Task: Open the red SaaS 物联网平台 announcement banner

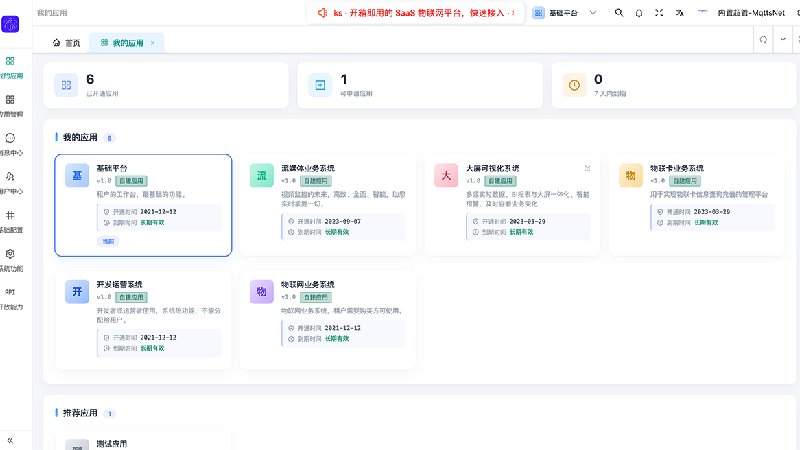Action: (415, 13)
